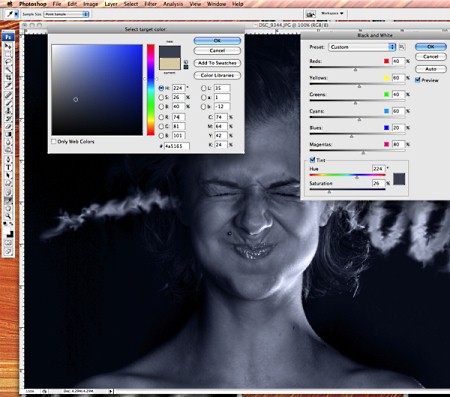
Task: Select the Crop tool
Action: click(8, 77)
